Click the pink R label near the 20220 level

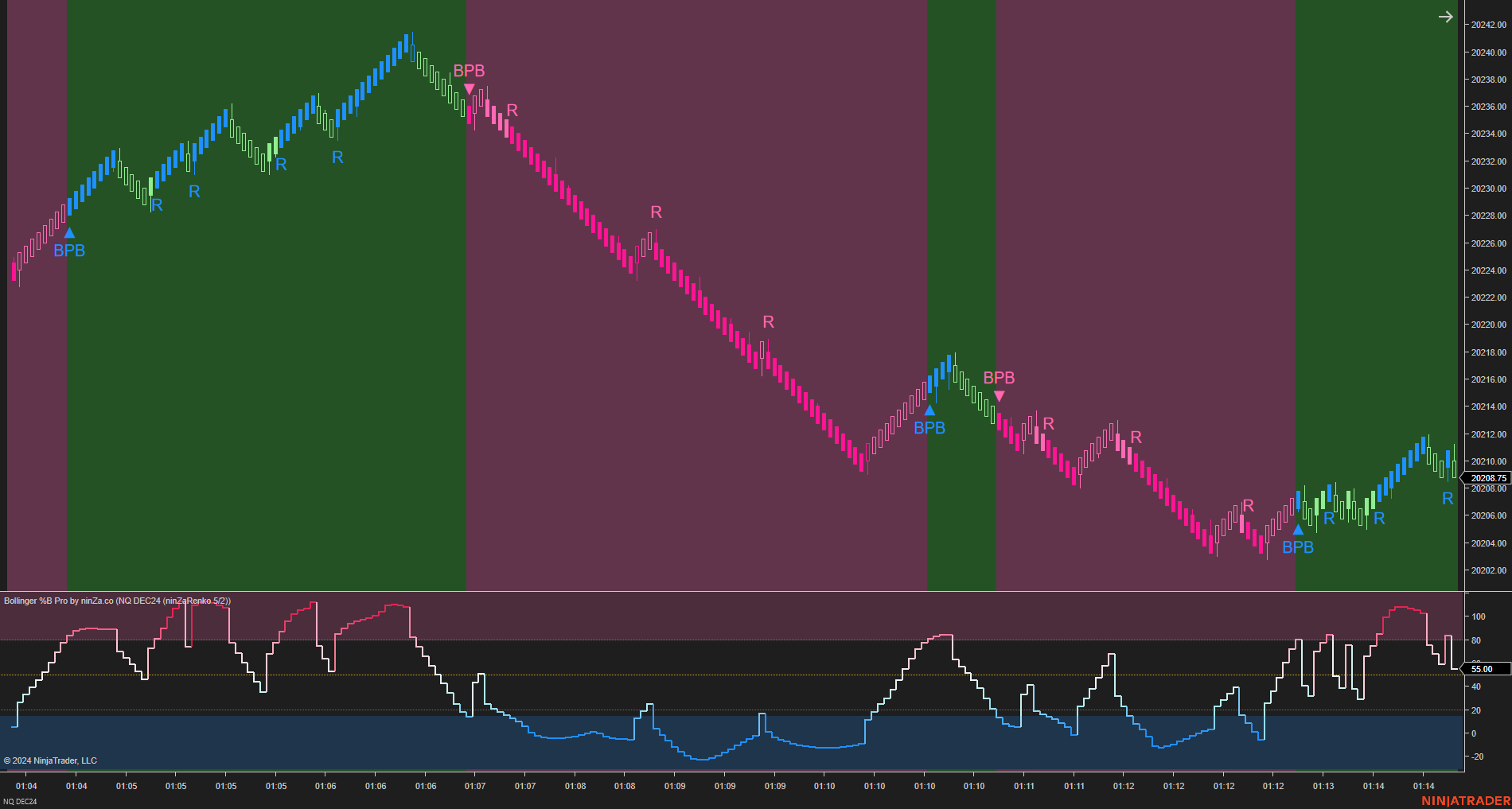tap(768, 322)
